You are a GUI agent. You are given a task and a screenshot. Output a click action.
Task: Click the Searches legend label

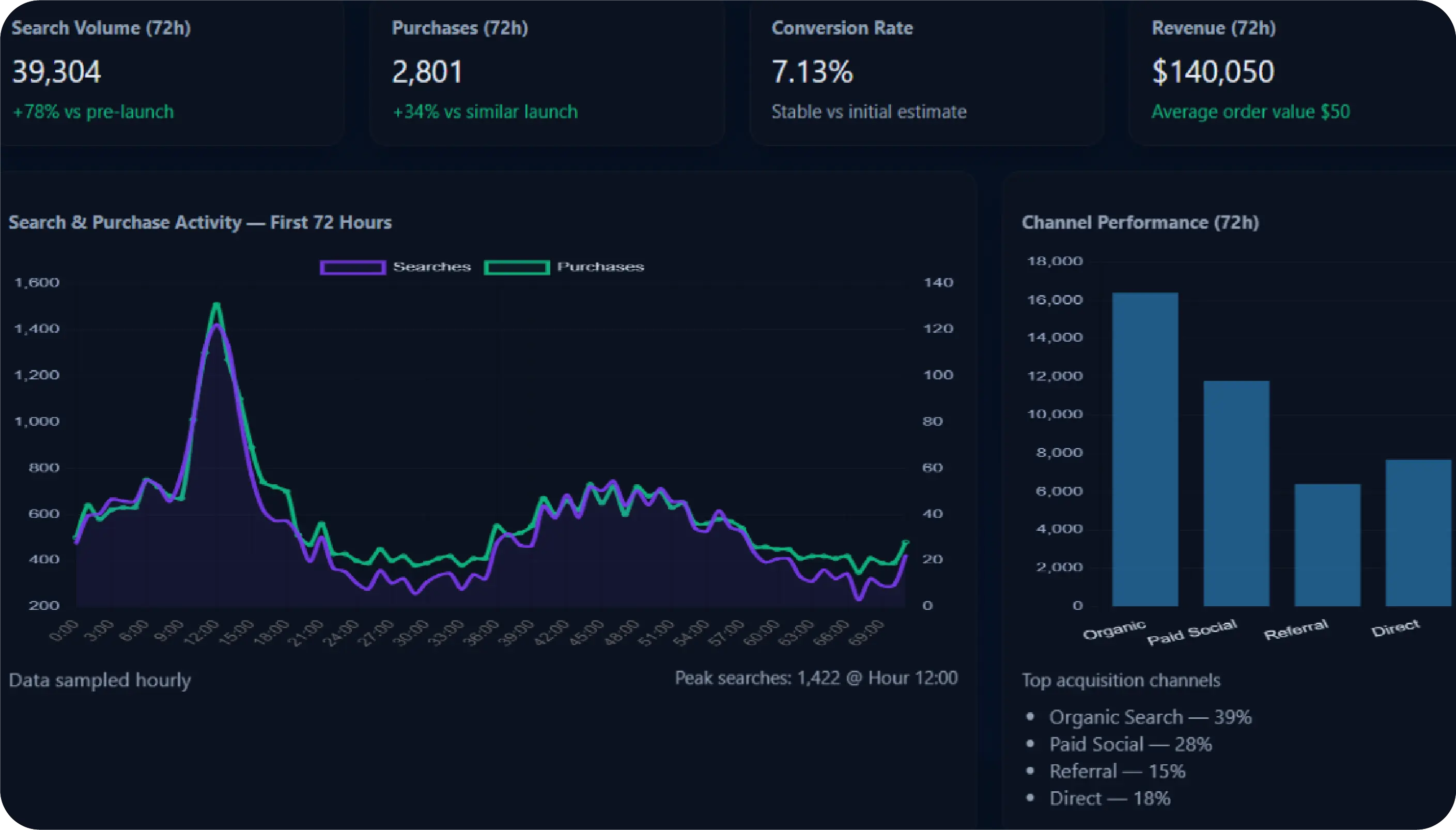432,267
